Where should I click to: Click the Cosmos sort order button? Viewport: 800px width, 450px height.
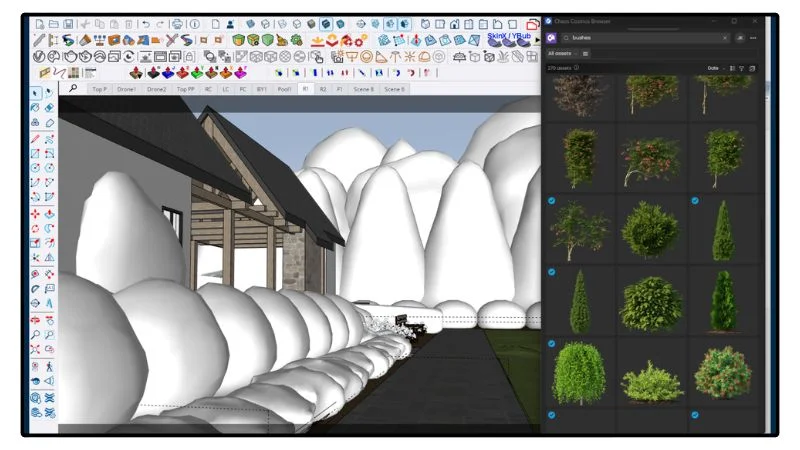[732, 68]
